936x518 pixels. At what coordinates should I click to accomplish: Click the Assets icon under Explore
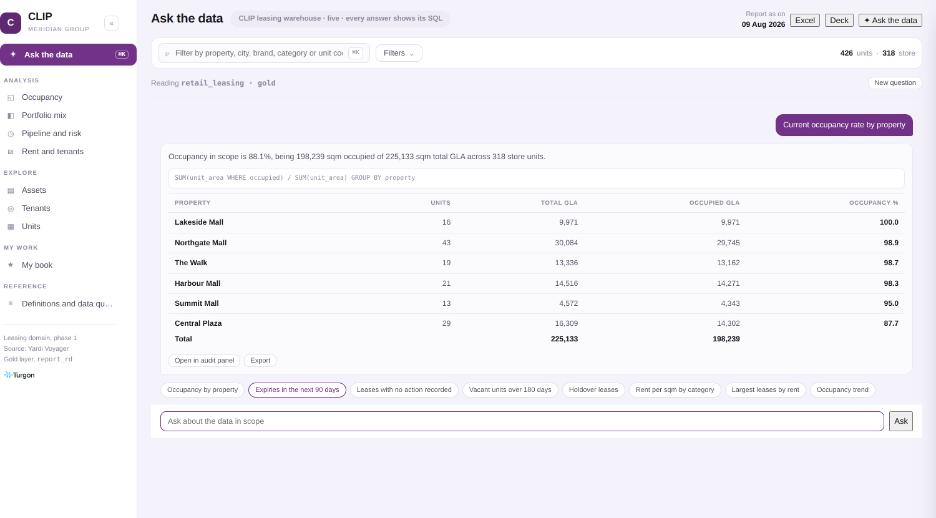(x=10, y=190)
